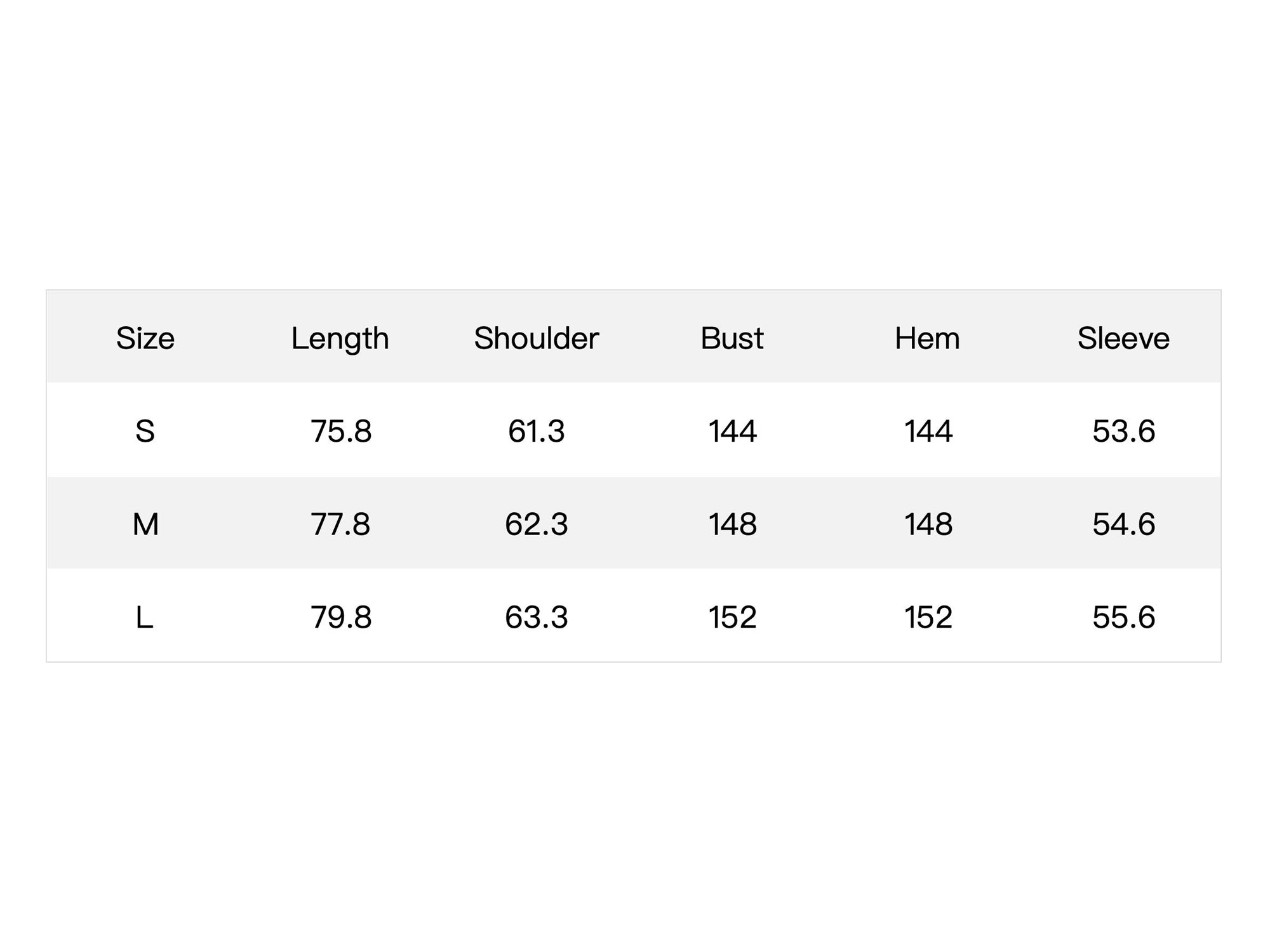Click the Hem column header

click(927, 338)
